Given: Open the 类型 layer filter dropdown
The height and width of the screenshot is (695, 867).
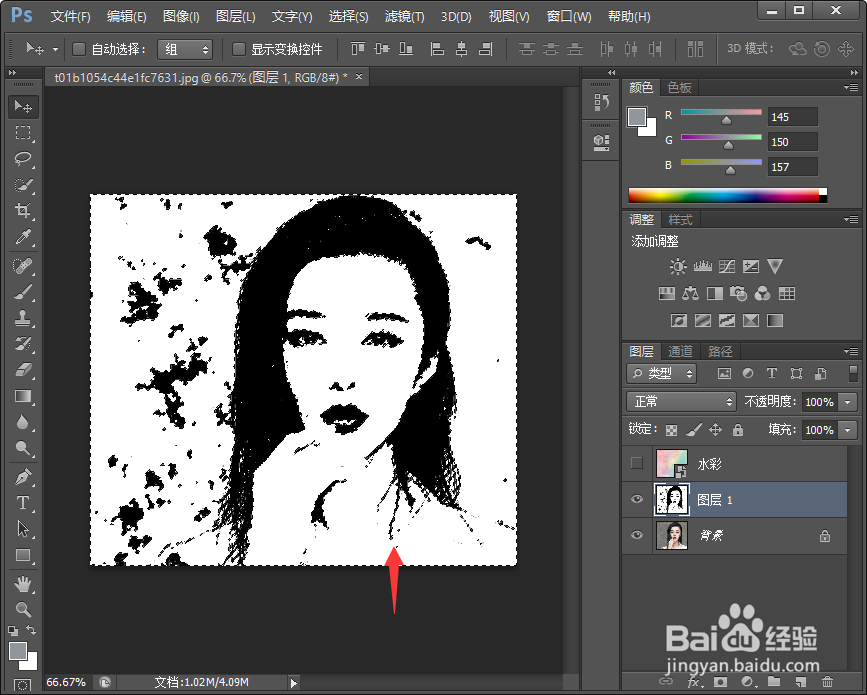Looking at the screenshot, I should [x=662, y=374].
